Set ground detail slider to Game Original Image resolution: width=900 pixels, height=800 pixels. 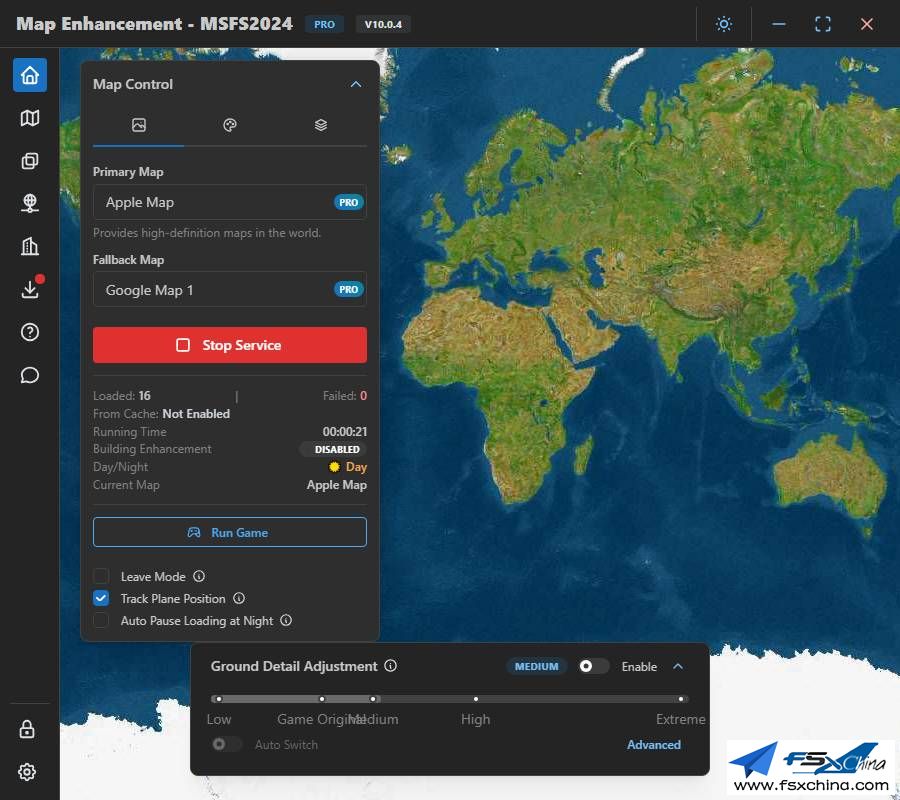point(322,699)
